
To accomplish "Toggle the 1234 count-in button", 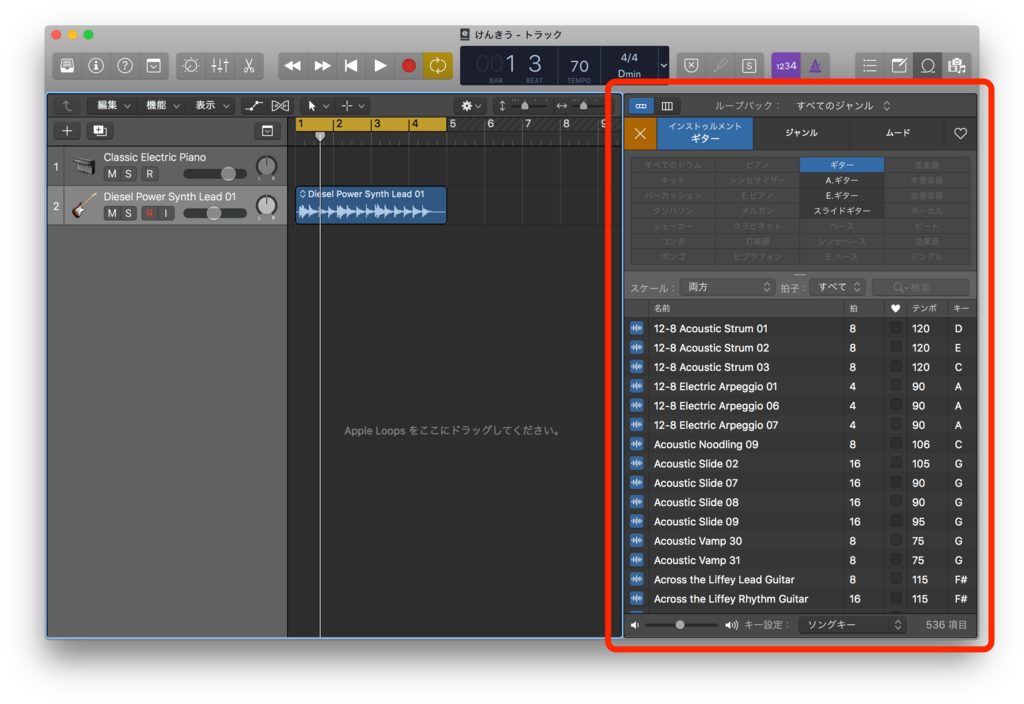I will click(x=786, y=66).
